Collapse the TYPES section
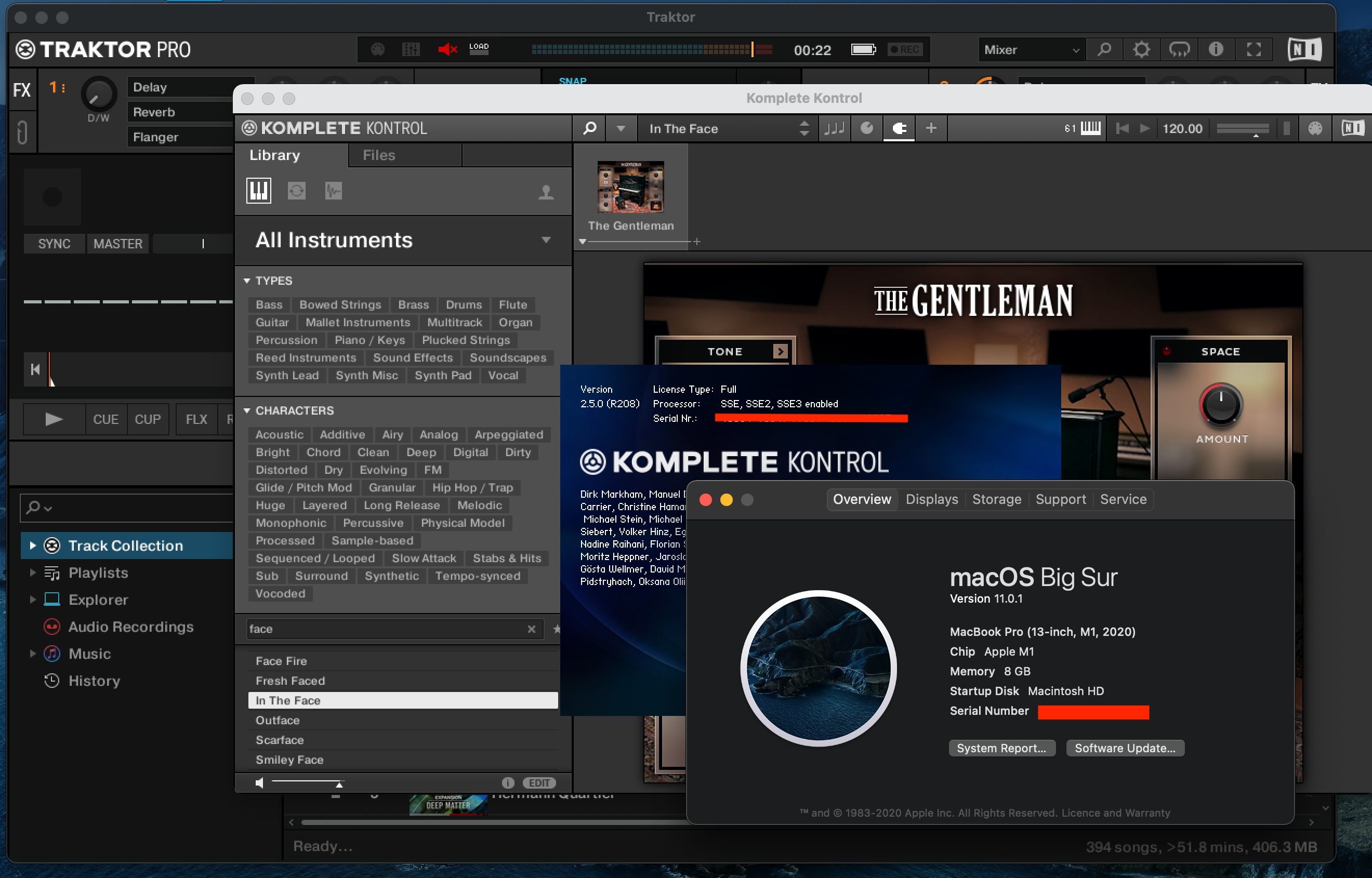Image resolution: width=1372 pixels, height=878 pixels. [x=247, y=281]
